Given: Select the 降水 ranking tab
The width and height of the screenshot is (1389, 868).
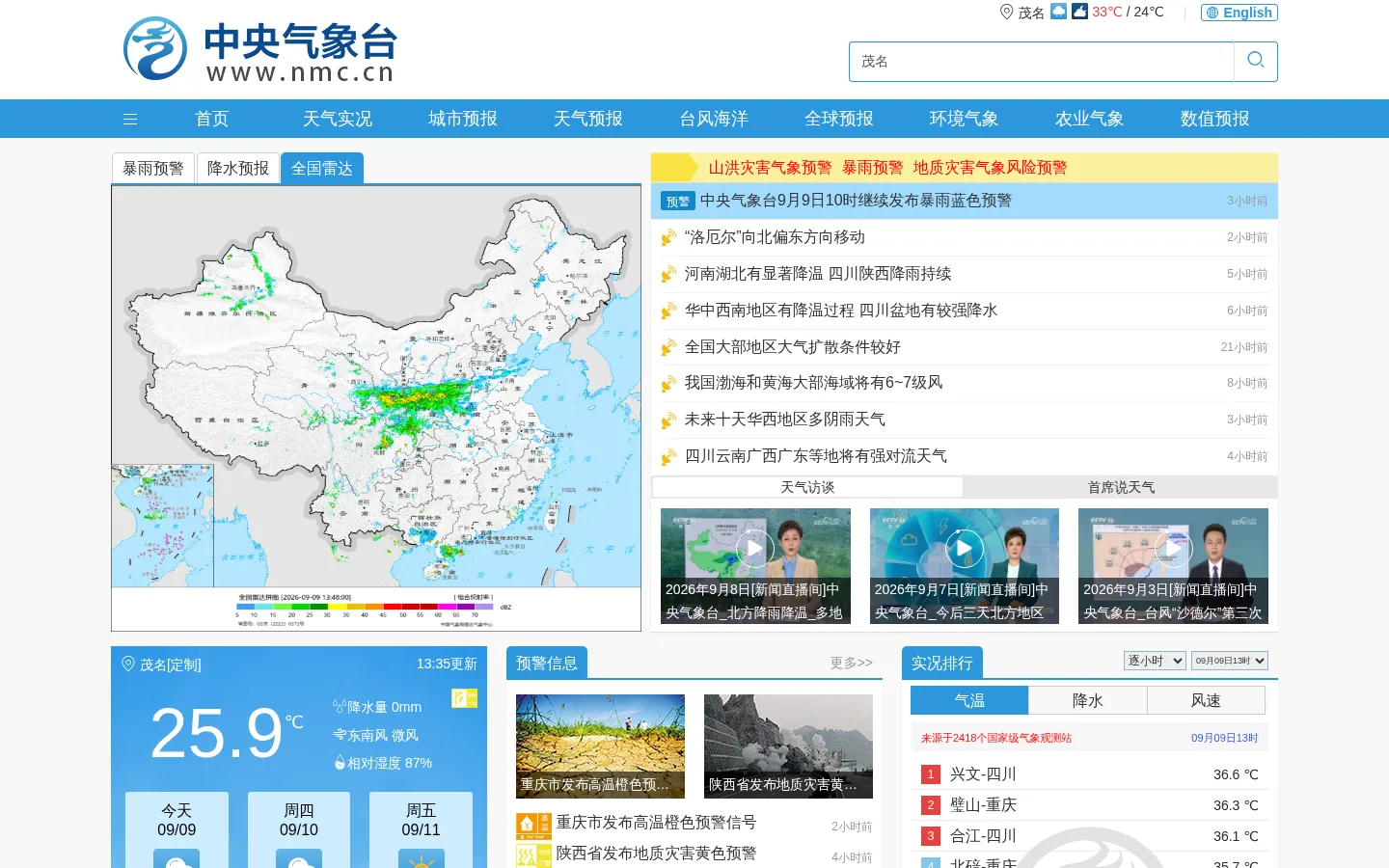Looking at the screenshot, I should click(1088, 700).
